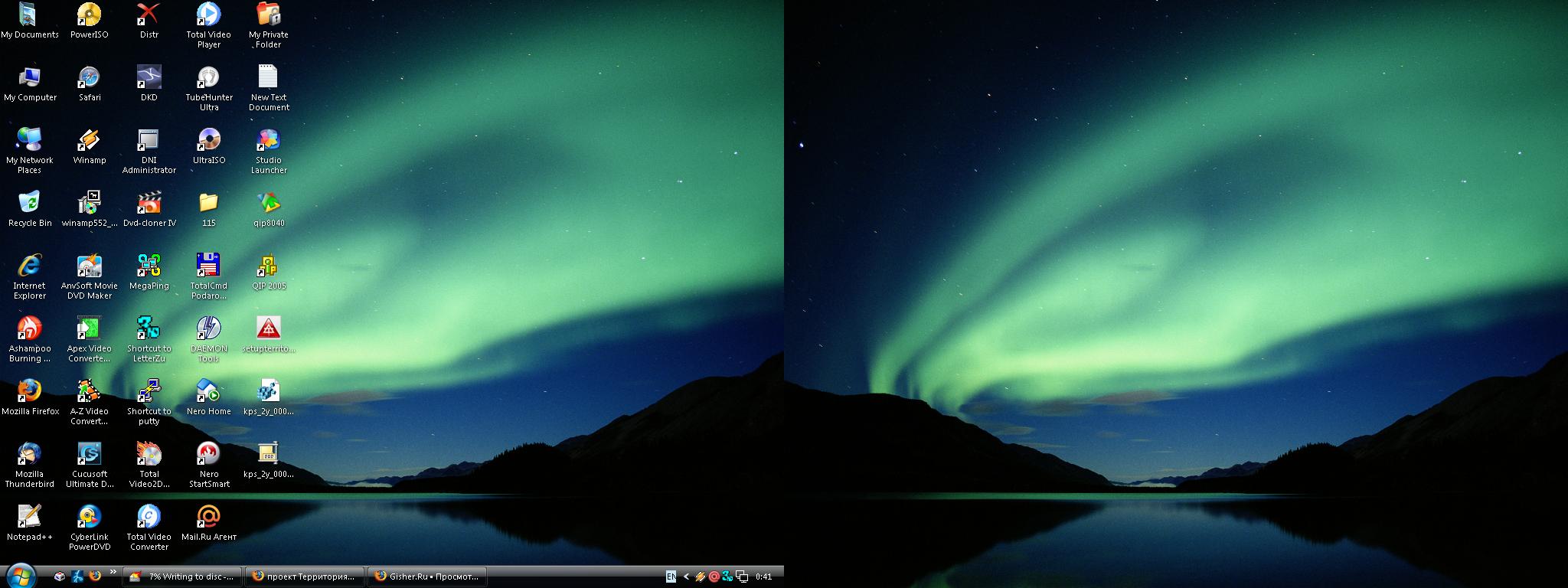The image size is (1568, 588).
Task: Launch the UltraISO shortcut
Action: tap(208, 140)
